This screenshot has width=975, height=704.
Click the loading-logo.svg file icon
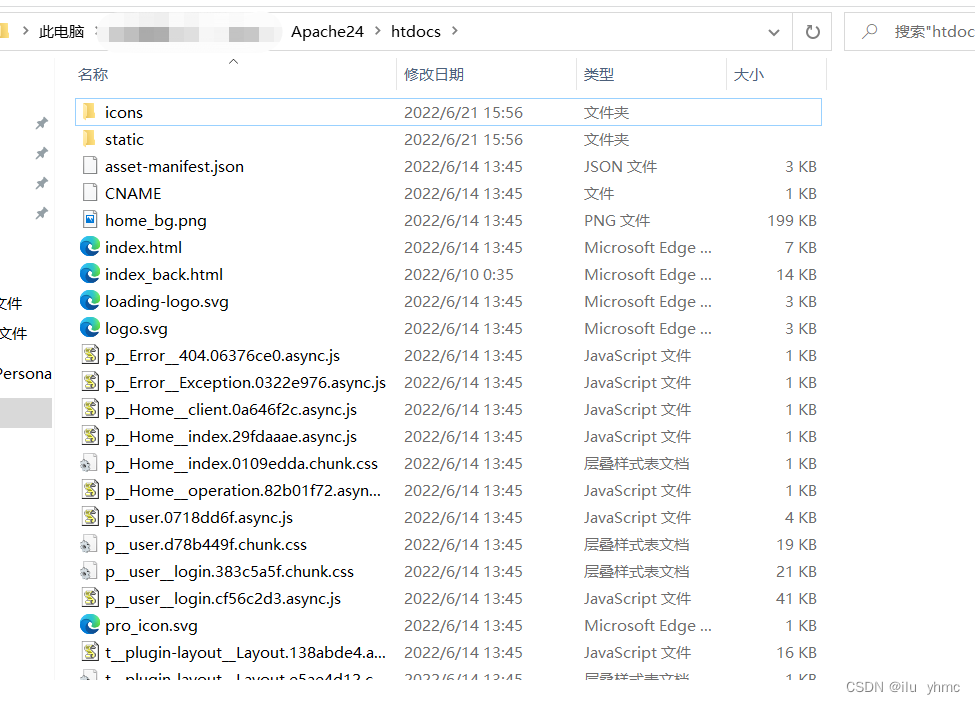91,301
